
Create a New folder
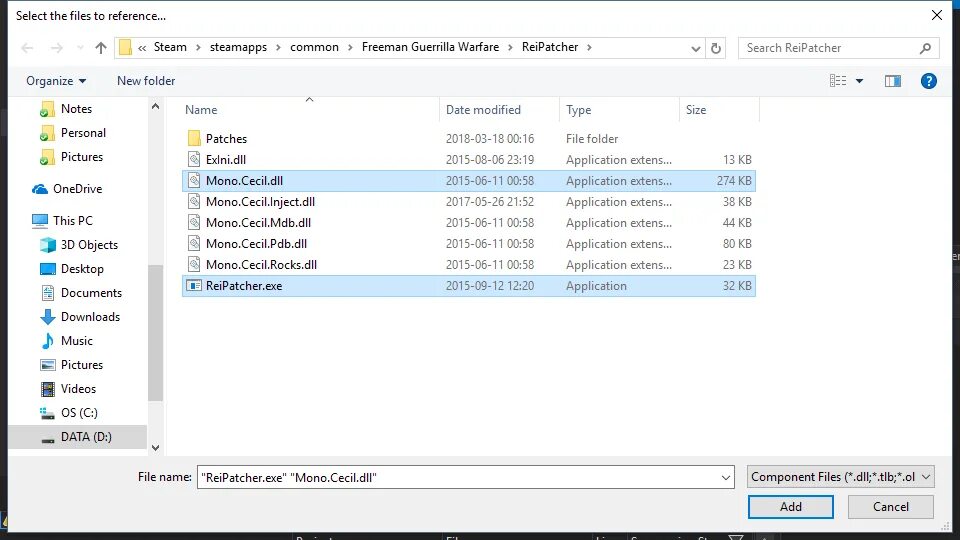pos(146,81)
